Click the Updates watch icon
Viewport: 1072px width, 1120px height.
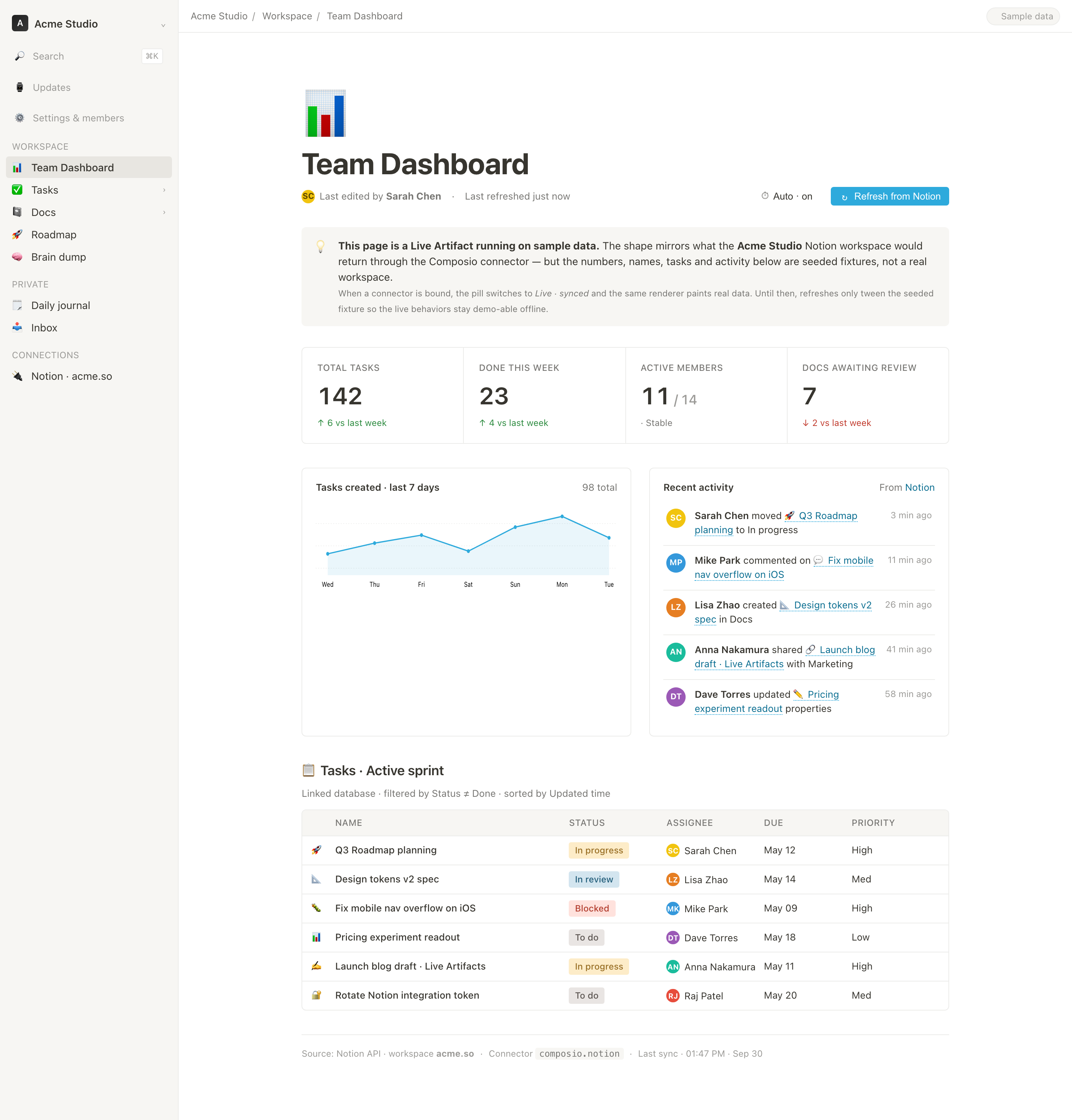(x=19, y=87)
